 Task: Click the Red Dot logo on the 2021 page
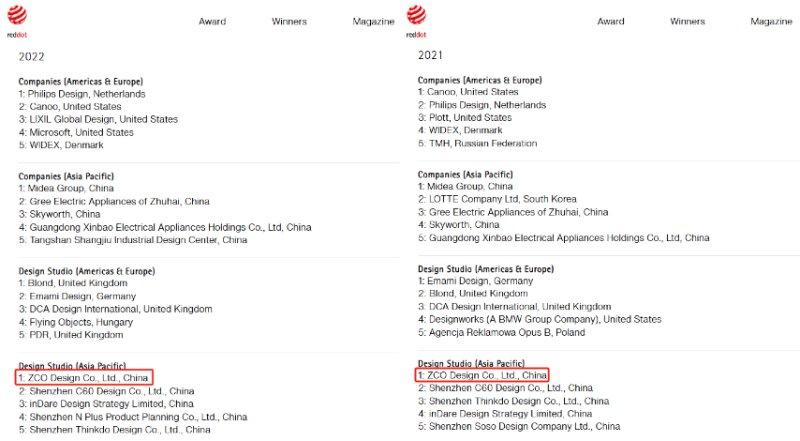pyautogui.click(x=416, y=21)
